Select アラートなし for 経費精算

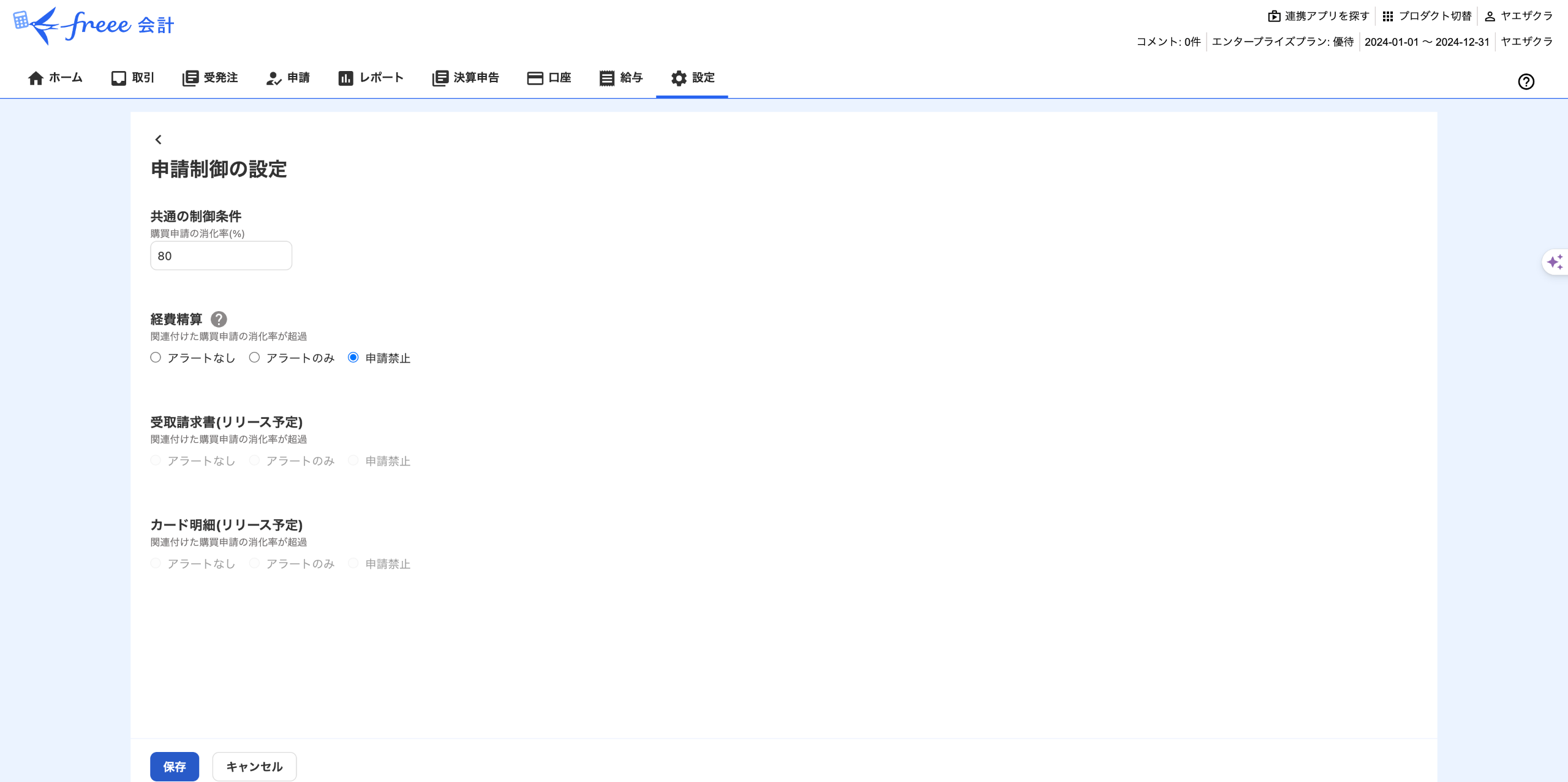tap(156, 358)
